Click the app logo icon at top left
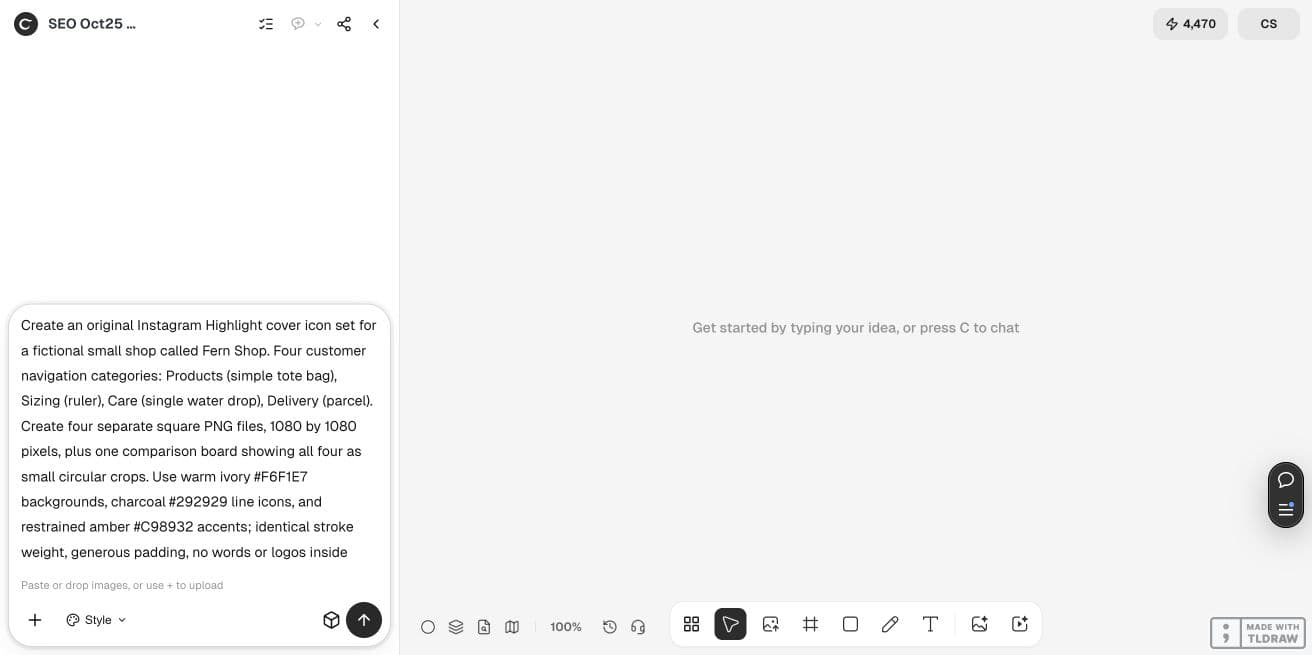This screenshot has width=1312, height=655. (26, 24)
